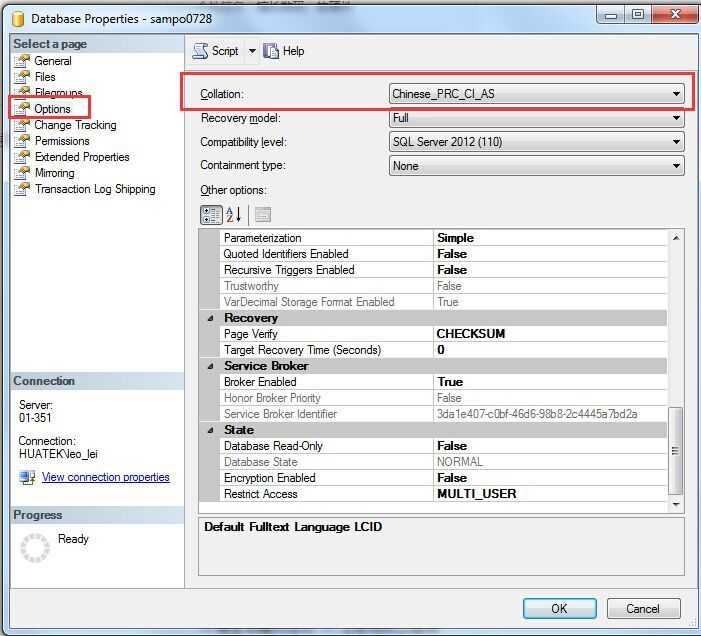Click the General page icon
Viewport: 701px width, 636px height.
[x=22, y=61]
